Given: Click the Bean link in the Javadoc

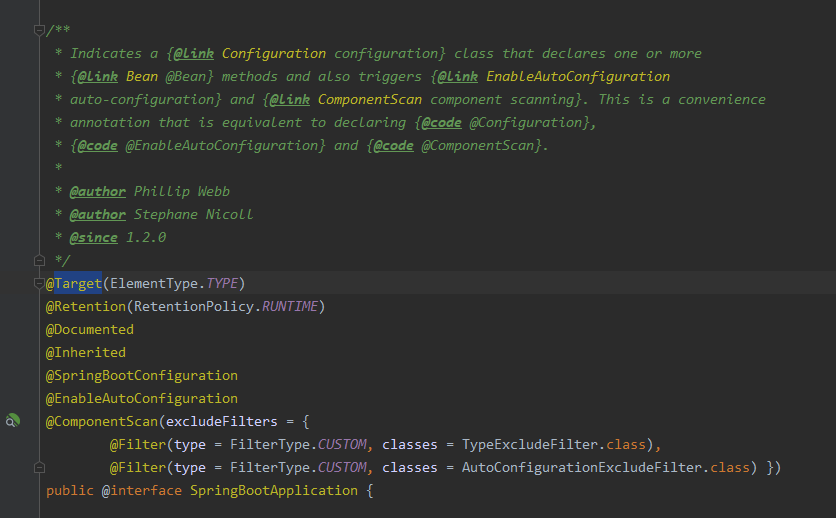Looking at the screenshot, I should tap(142, 76).
